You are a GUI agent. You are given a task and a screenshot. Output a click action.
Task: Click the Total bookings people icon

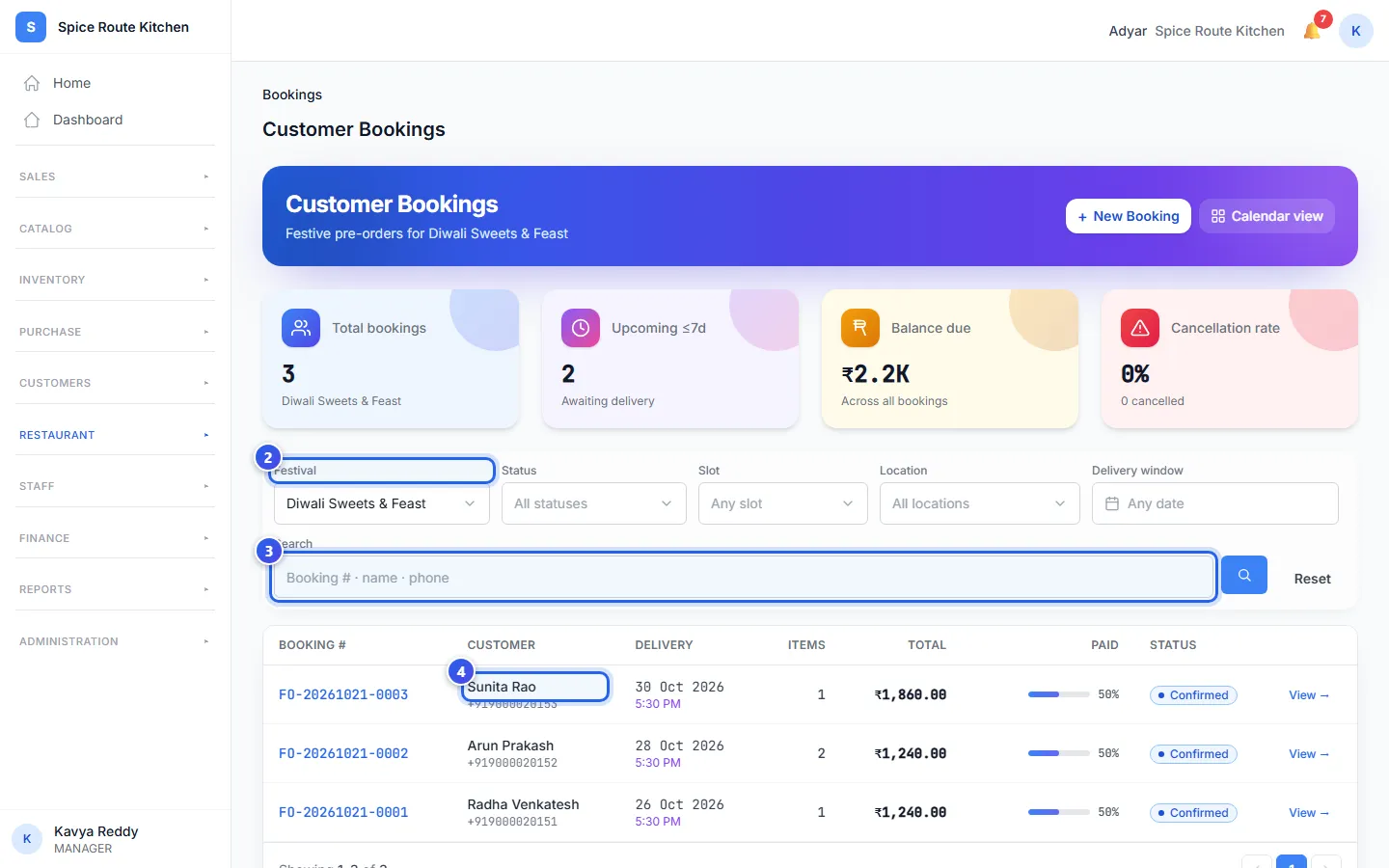[301, 328]
